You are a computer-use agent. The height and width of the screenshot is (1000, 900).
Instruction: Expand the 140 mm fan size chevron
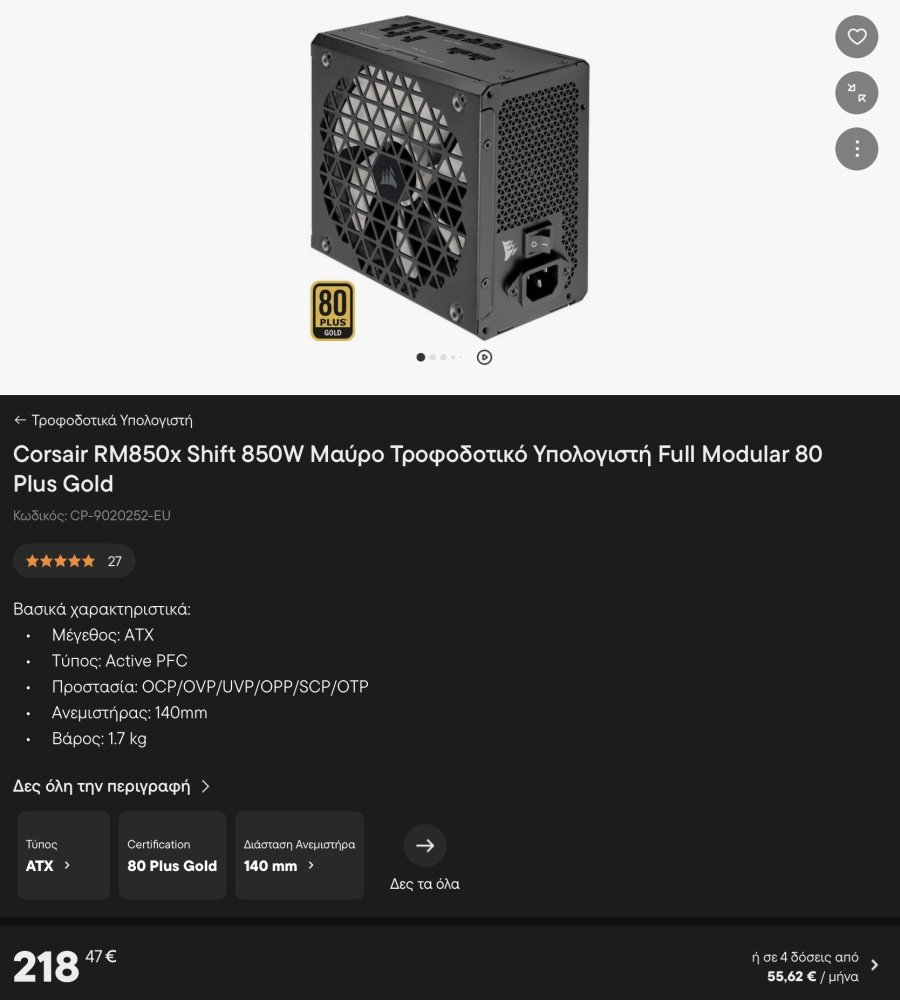click(x=311, y=865)
